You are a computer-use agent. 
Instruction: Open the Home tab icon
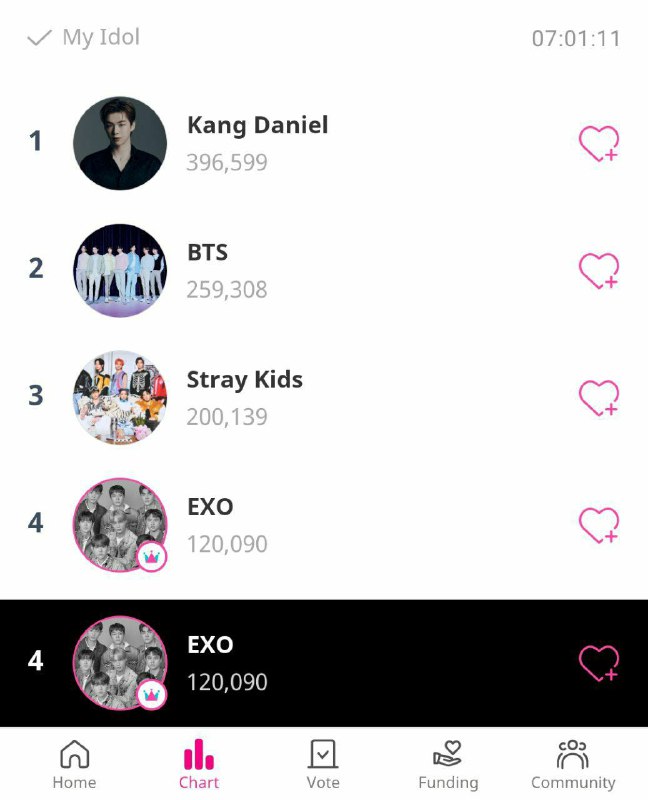74,754
